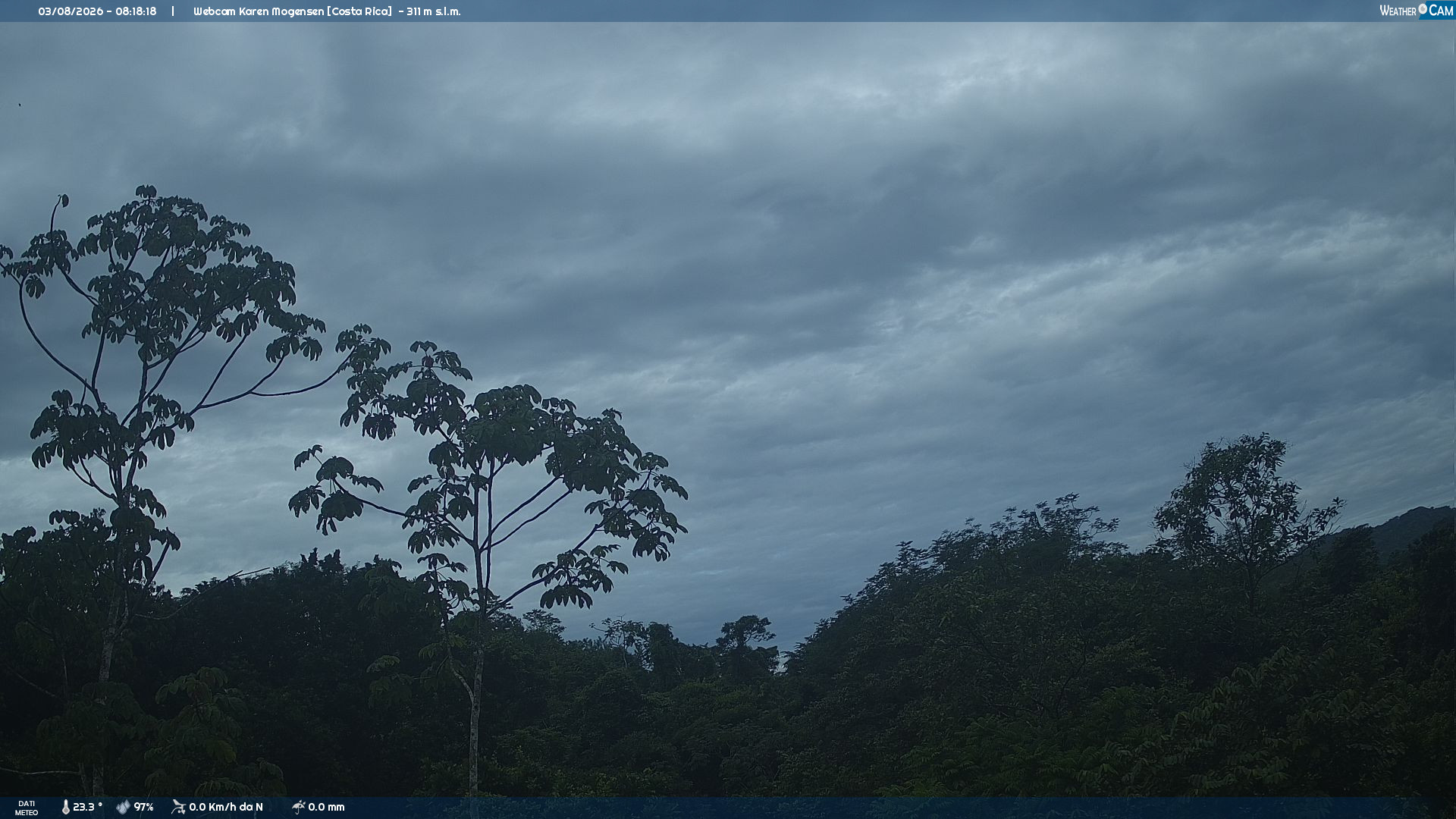Select the rainfall value 0.0 mm
Viewport: 1456px width, 819px height.
(326, 808)
